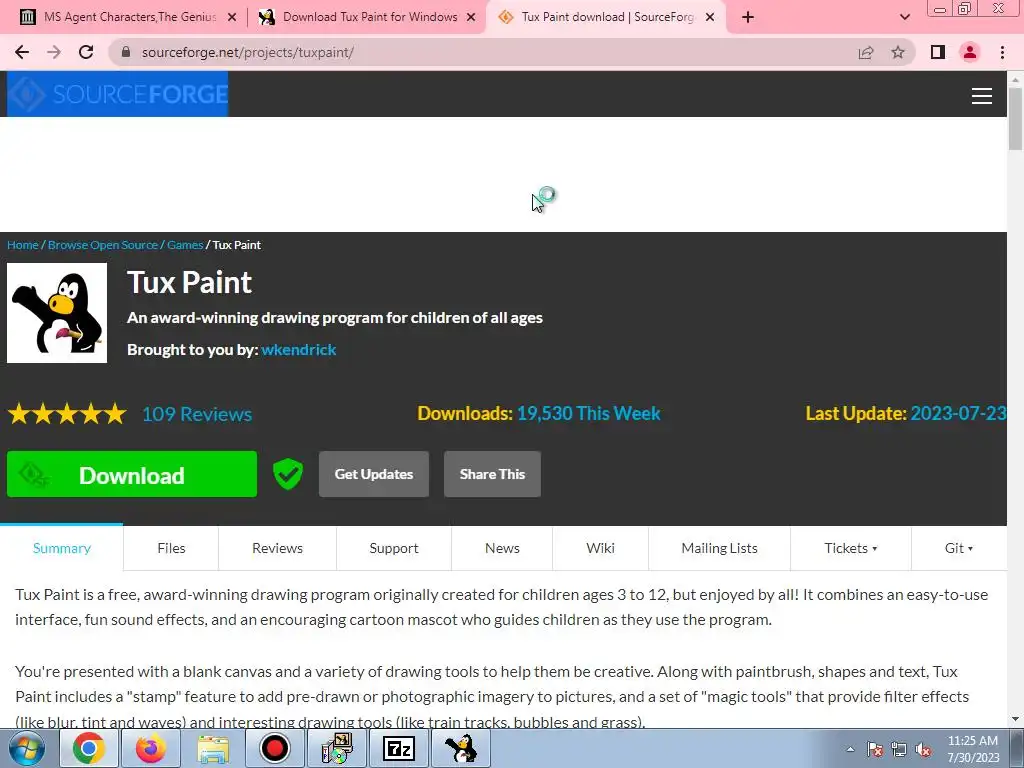Open the installer setup taskbar icon
Viewport: 1024px width, 768px height.
(x=336, y=748)
